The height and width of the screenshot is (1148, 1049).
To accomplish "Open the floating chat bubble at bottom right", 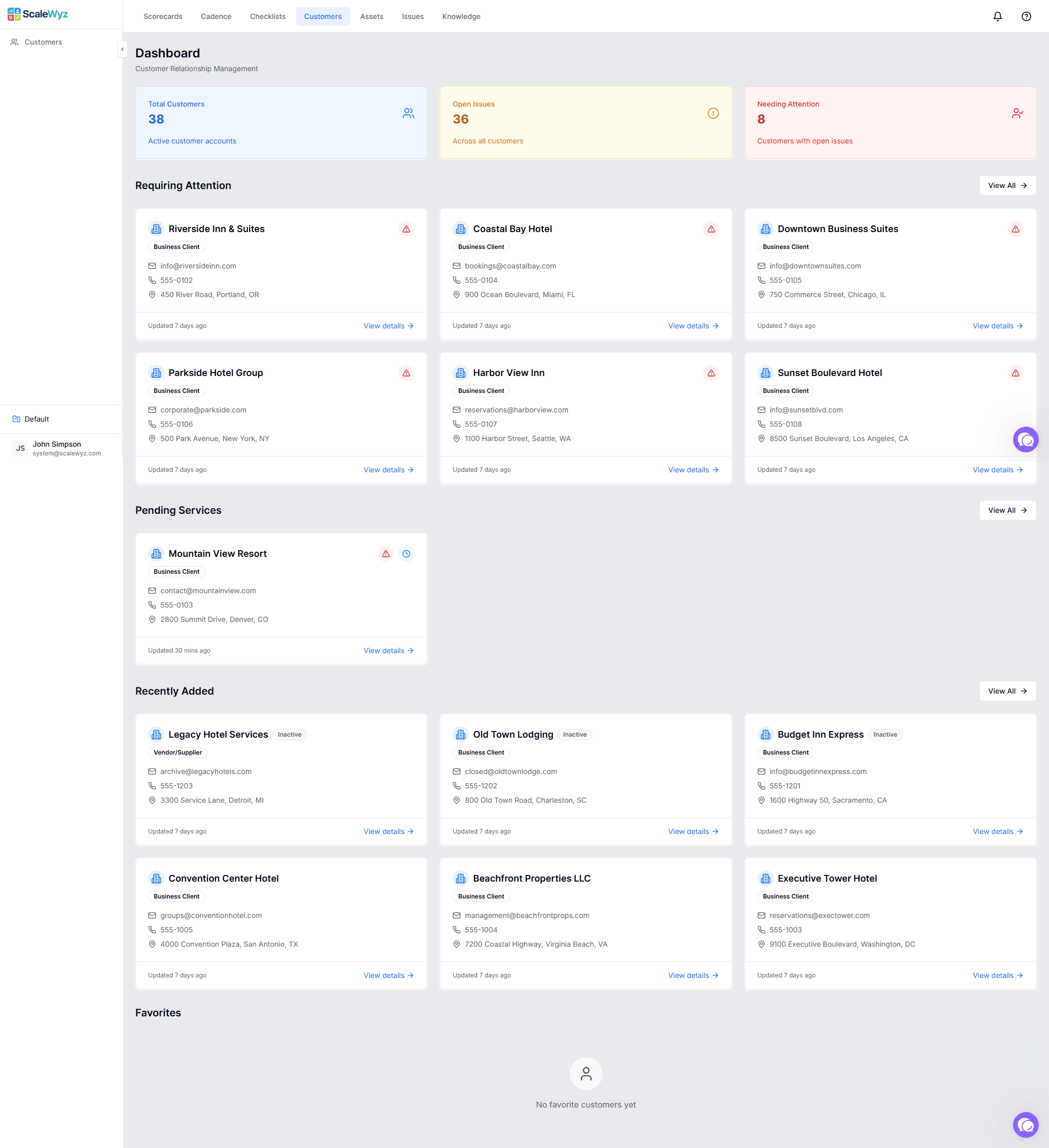I will pos(1025,1124).
